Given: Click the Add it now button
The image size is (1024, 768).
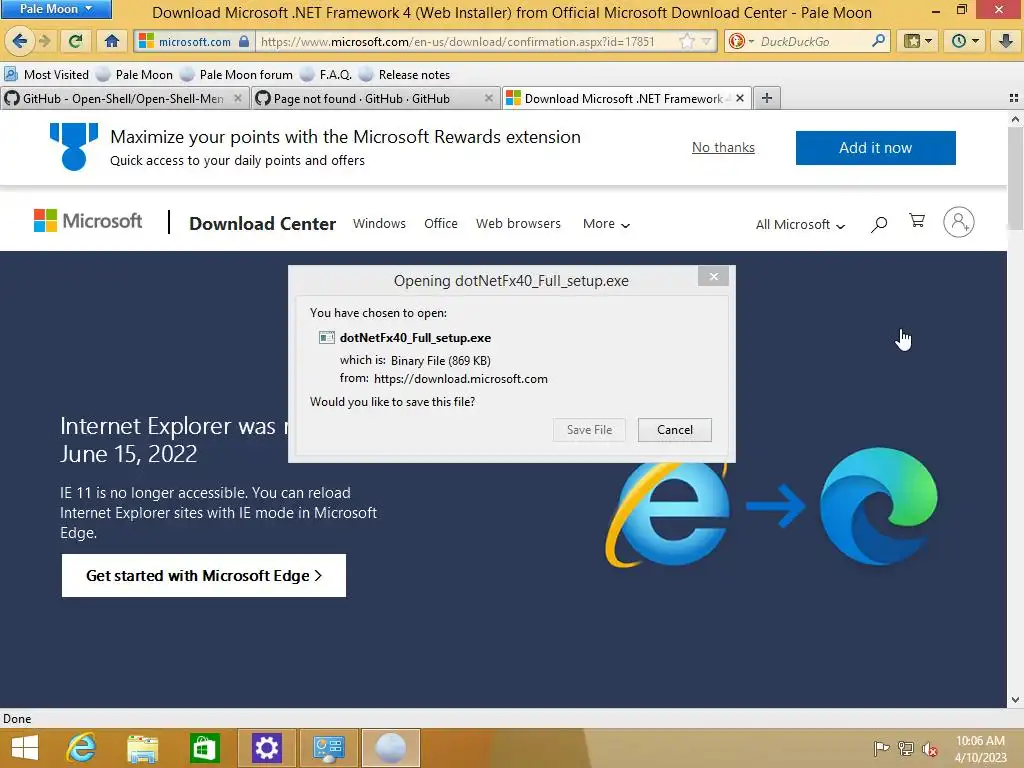Looking at the screenshot, I should (x=875, y=148).
